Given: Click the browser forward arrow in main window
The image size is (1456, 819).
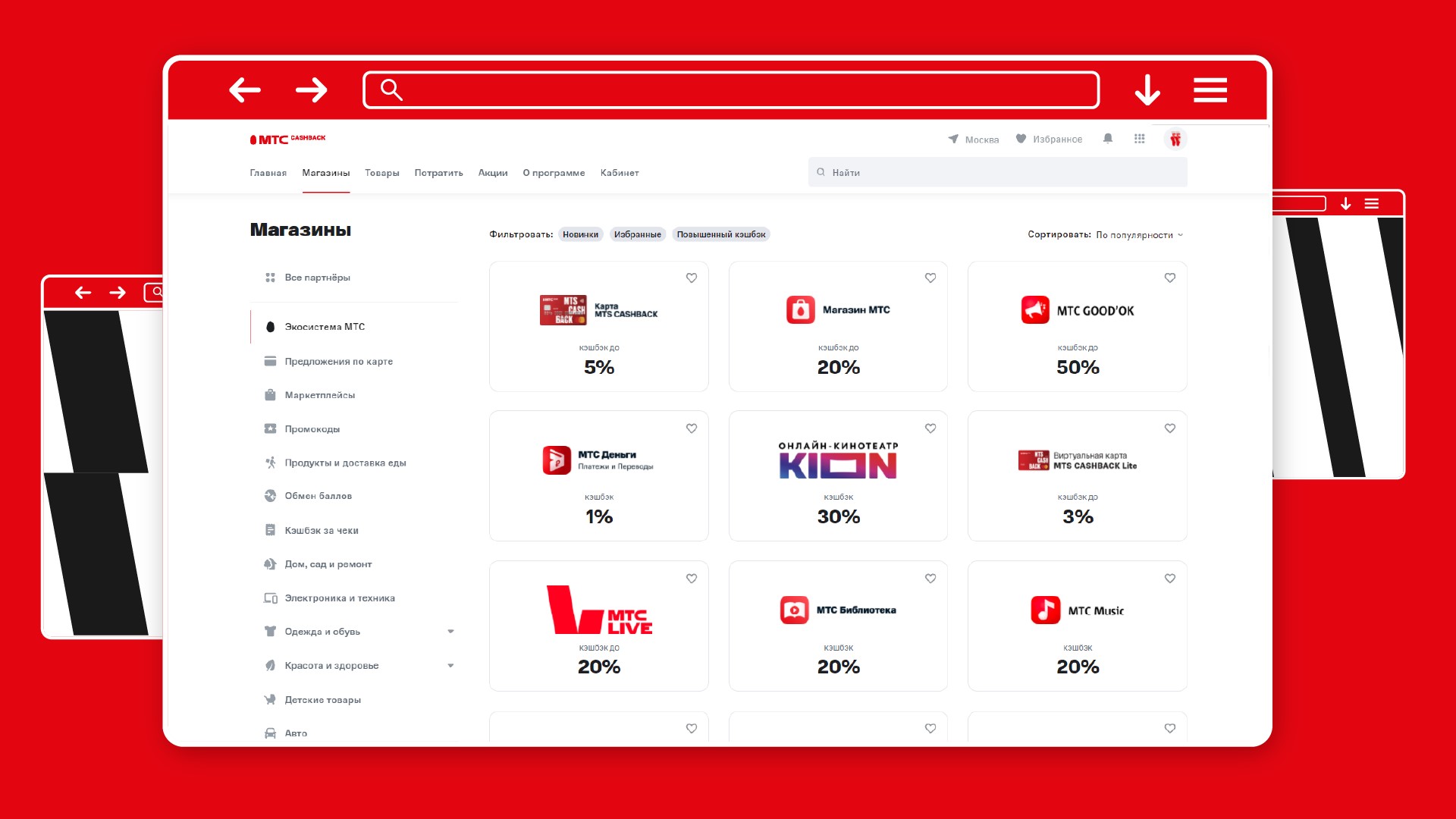Looking at the screenshot, I should click(x=311, y=89).
